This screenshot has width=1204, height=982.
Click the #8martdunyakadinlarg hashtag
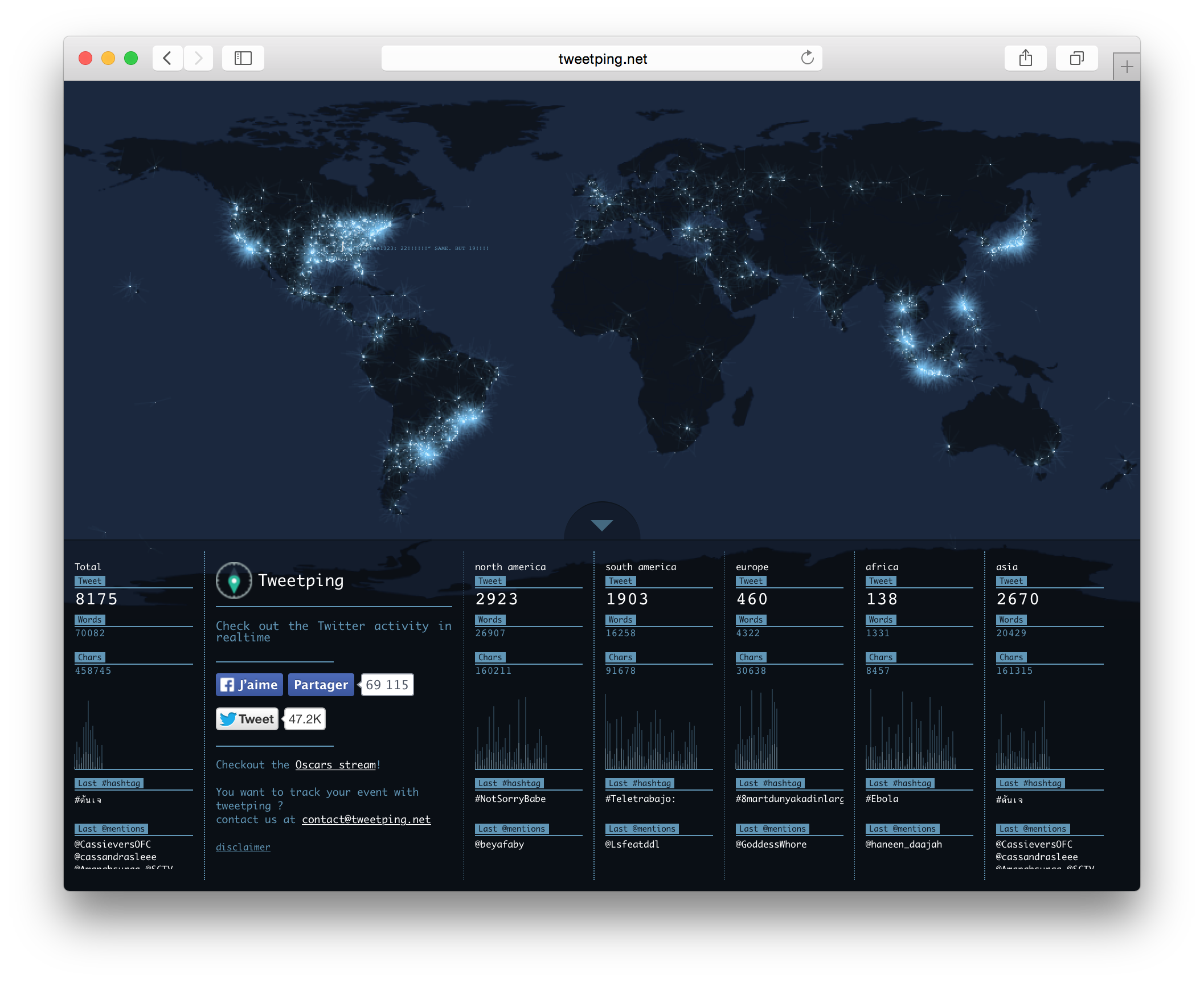pyautogui.click(x=790, y=799)
